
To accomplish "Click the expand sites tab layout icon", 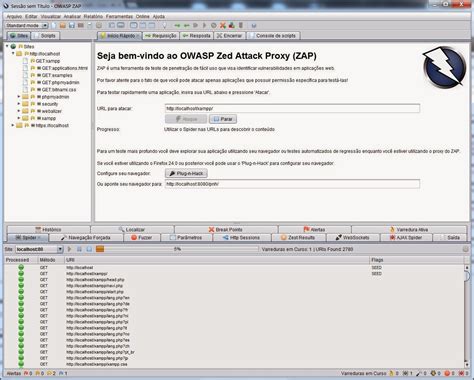I will pyautogui.click(x=111, y=25).
